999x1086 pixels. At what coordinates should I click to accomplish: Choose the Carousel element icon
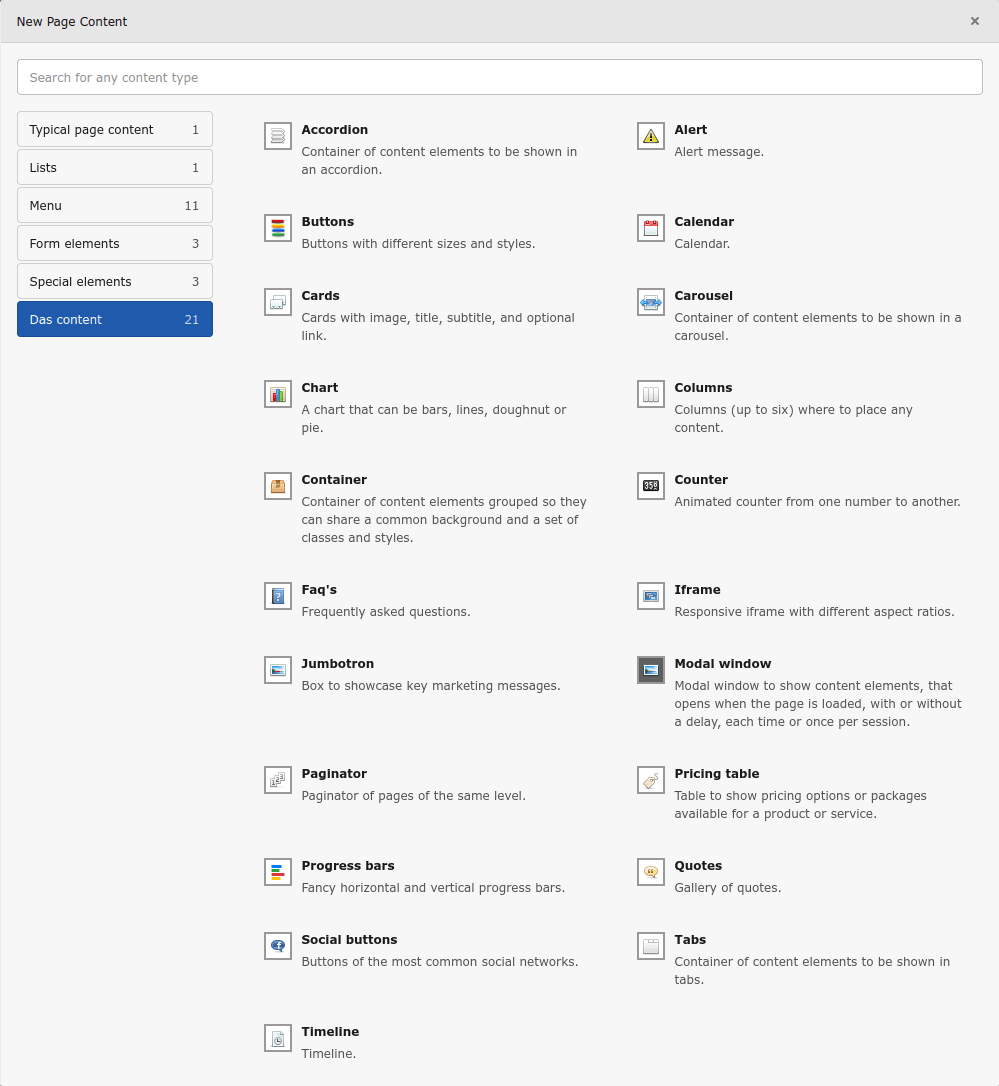(650, 302)
